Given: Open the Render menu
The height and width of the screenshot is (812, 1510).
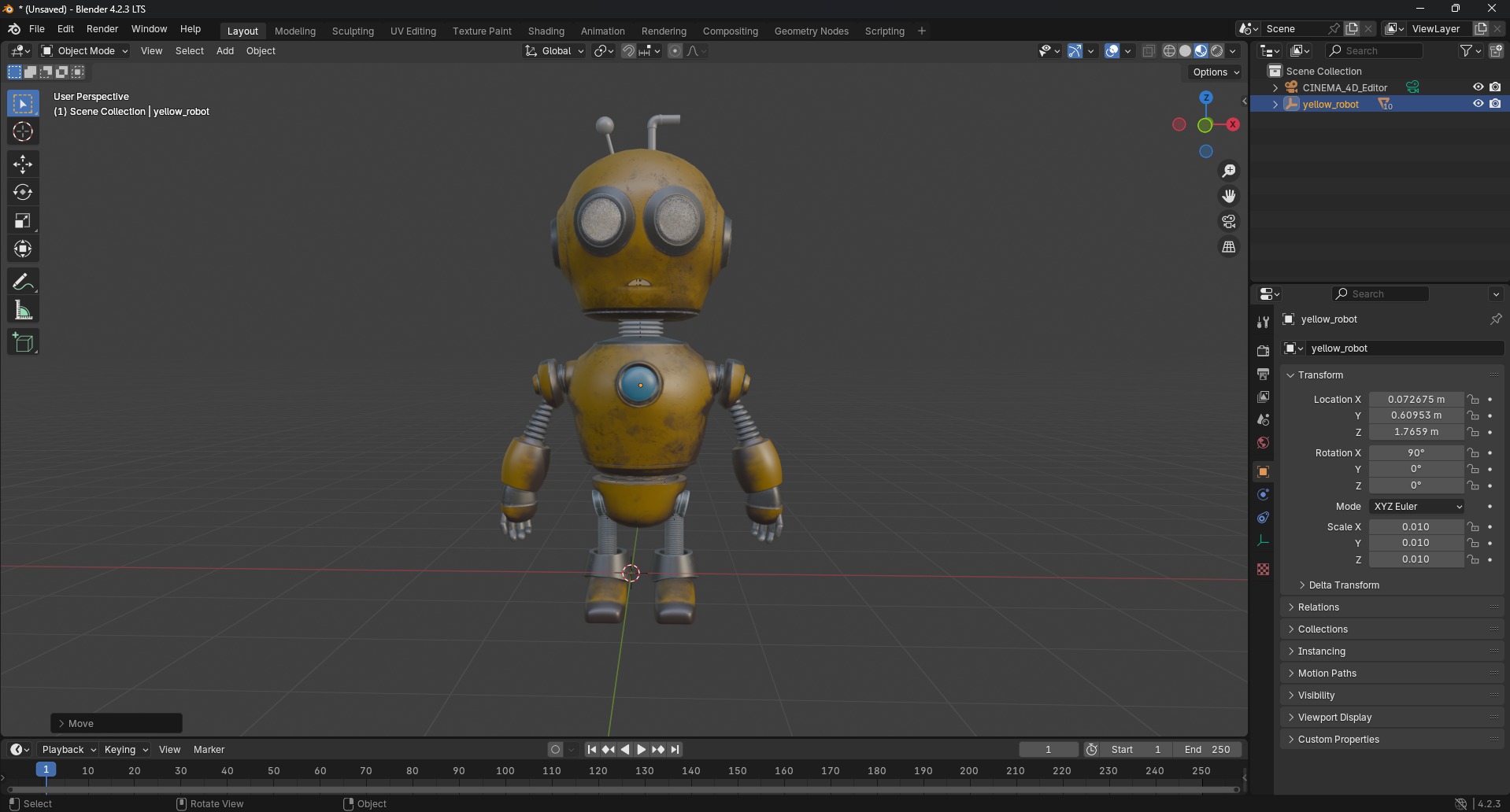Looking at the screenshot, I should 102,29.
